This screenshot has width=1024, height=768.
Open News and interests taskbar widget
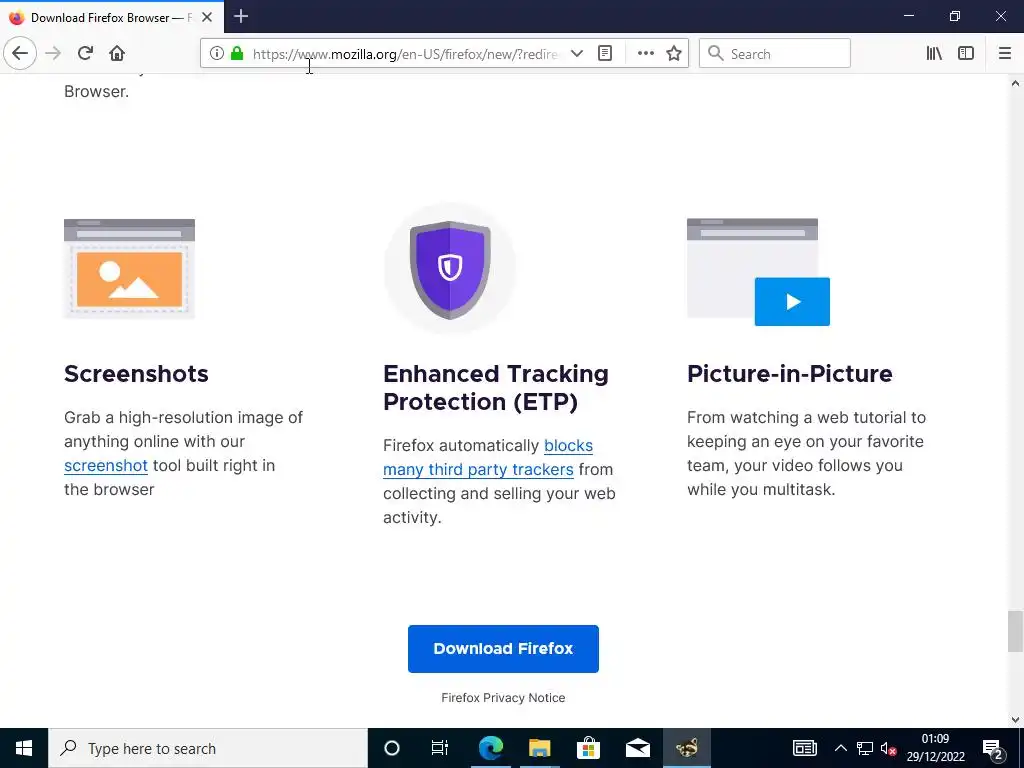click(805, 748)
